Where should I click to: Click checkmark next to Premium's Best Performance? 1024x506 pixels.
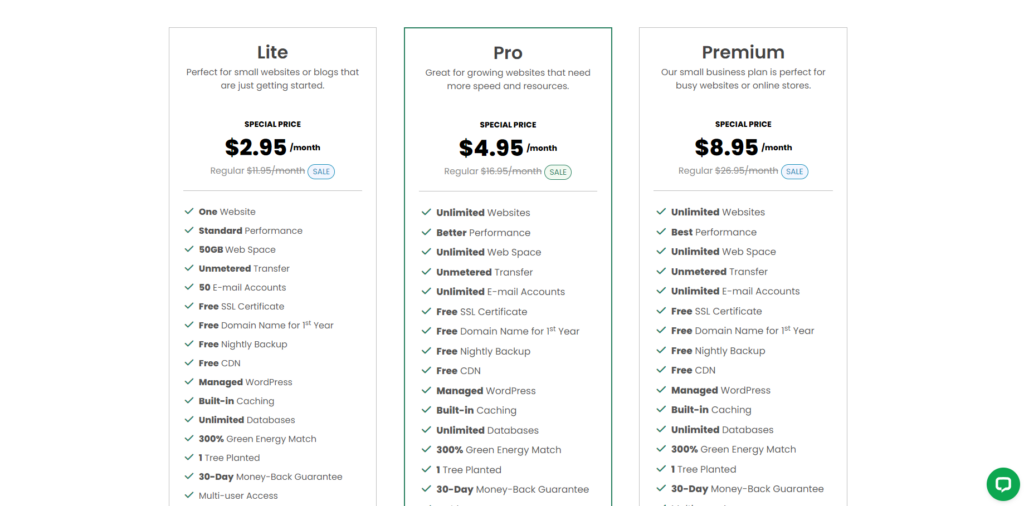coord(661,232)
